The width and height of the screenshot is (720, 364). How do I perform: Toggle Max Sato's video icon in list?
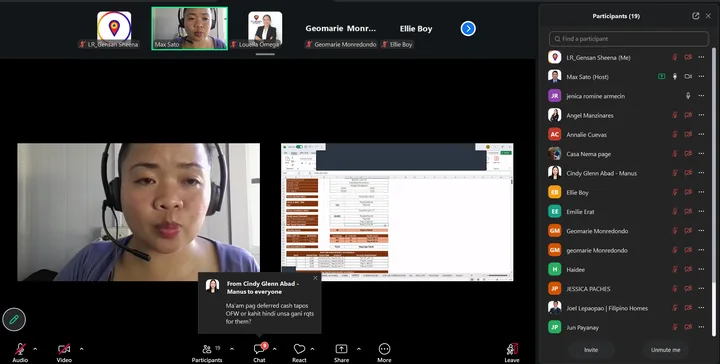point(688,77)
